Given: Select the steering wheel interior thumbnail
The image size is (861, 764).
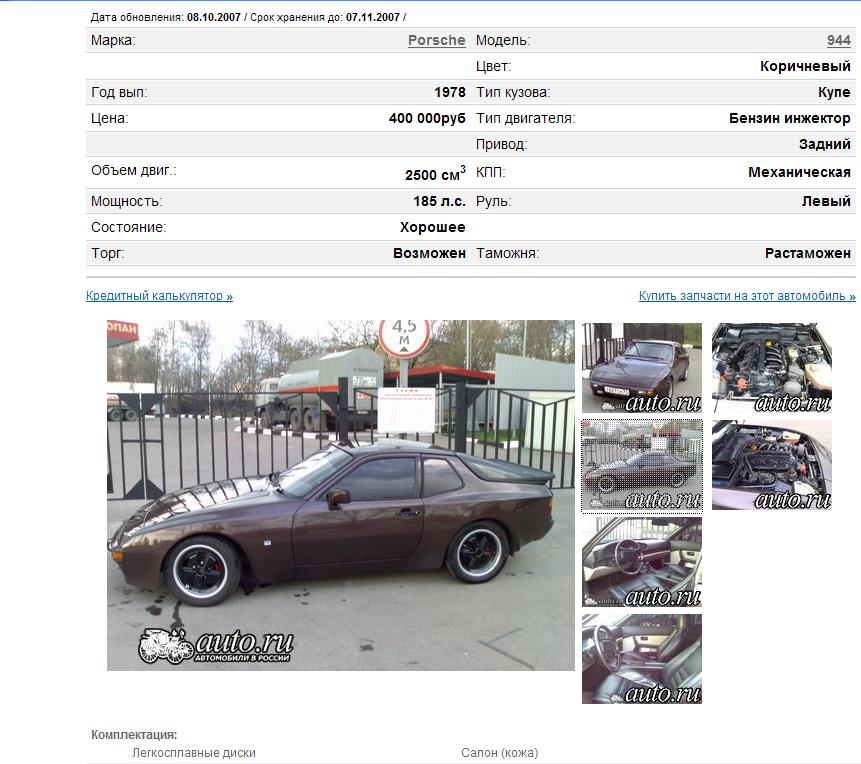Looking at the screenshot, I should 641,562.
